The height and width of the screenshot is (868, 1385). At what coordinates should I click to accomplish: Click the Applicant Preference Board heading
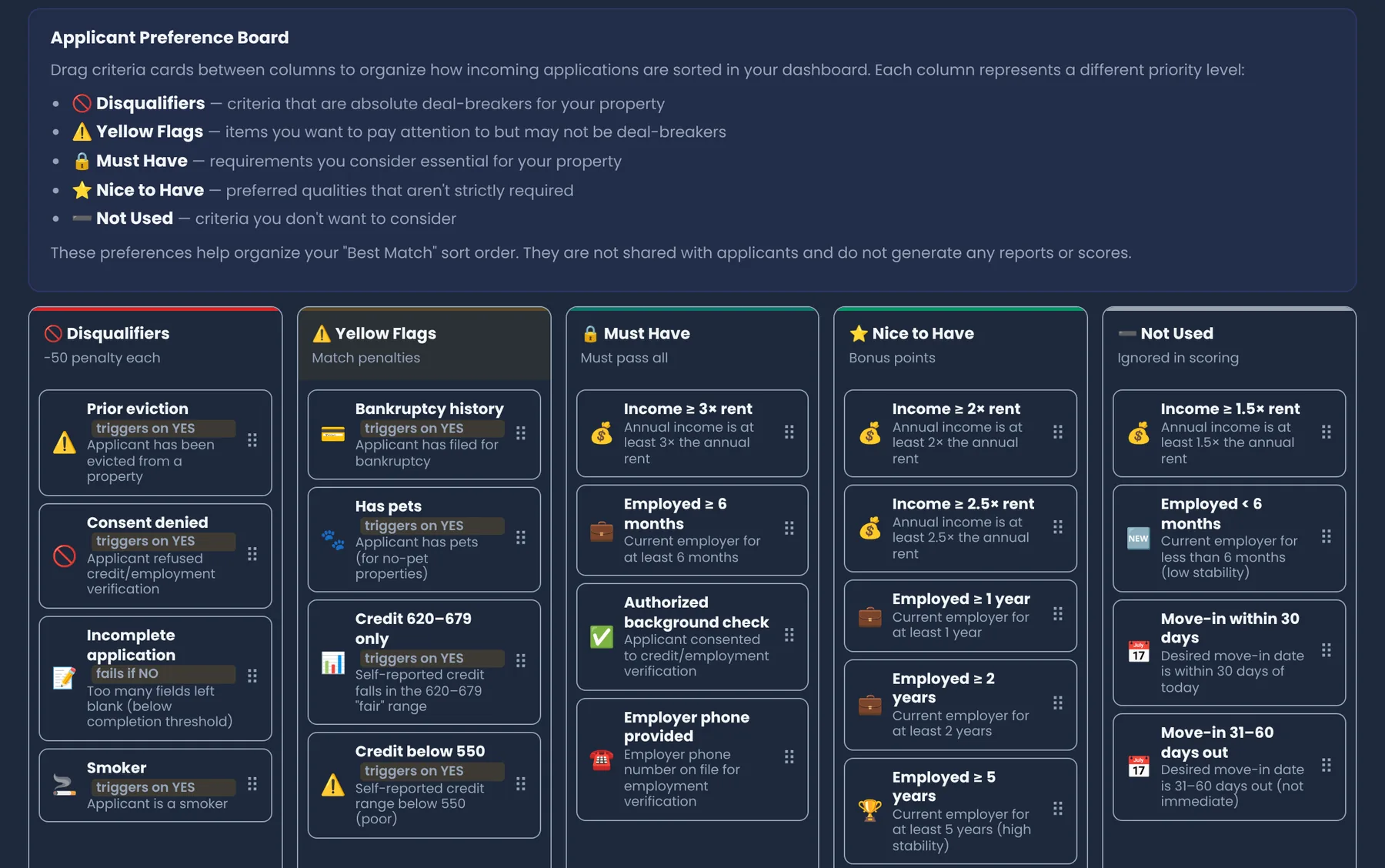(170, 38)
